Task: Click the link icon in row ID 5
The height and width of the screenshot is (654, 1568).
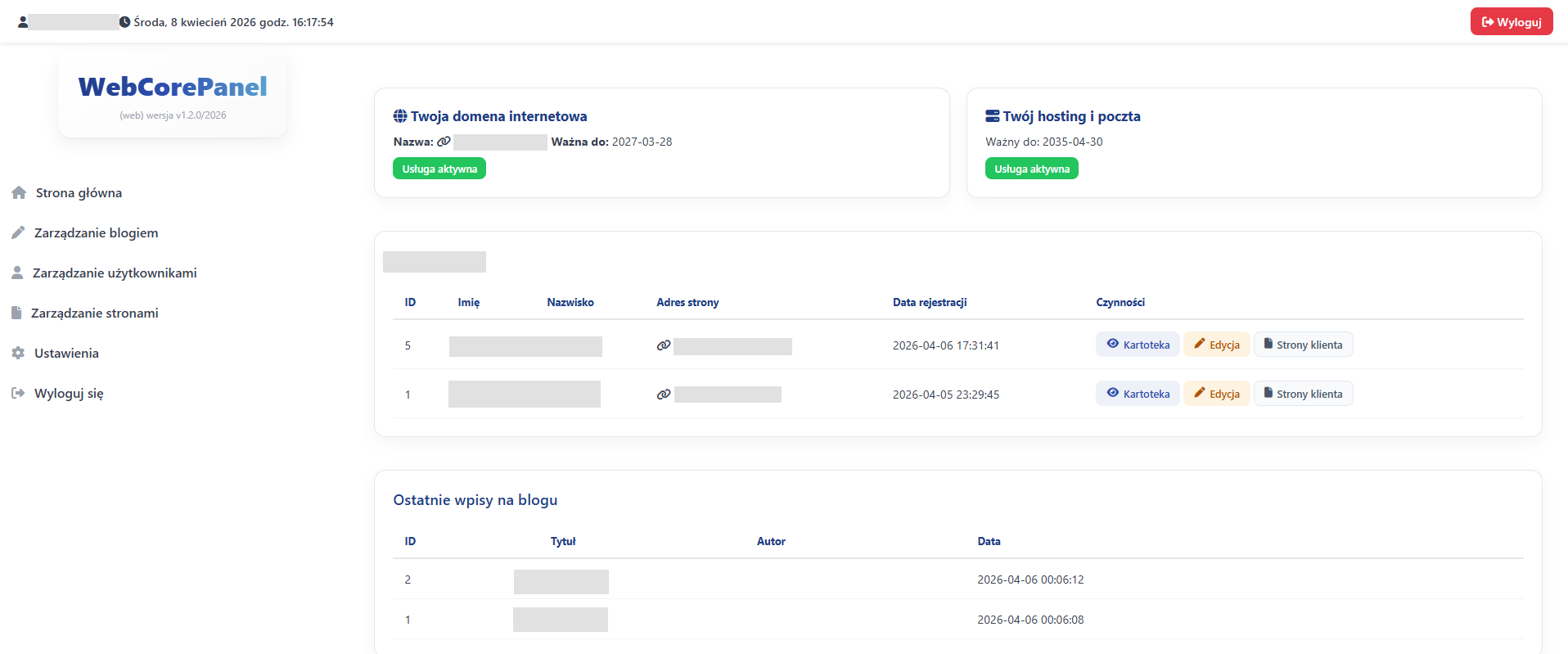Action: click(664, 345)
